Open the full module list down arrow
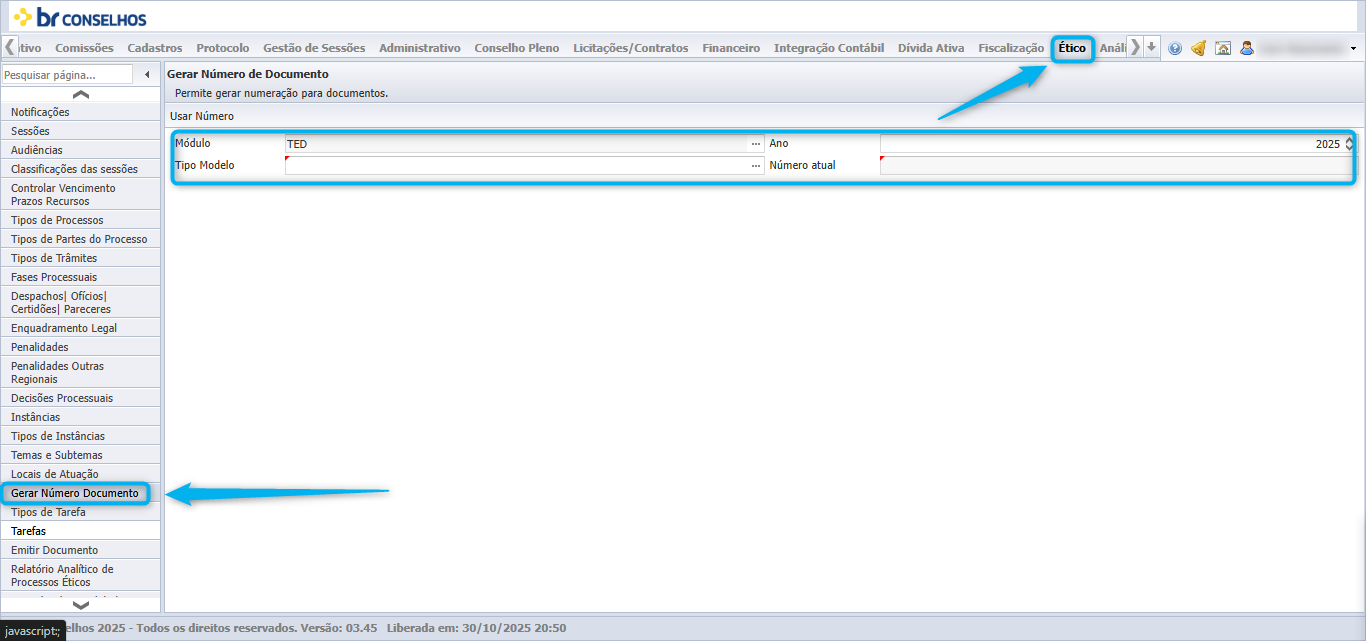This screenshot has width=1366, height=641. point(1151,47)
